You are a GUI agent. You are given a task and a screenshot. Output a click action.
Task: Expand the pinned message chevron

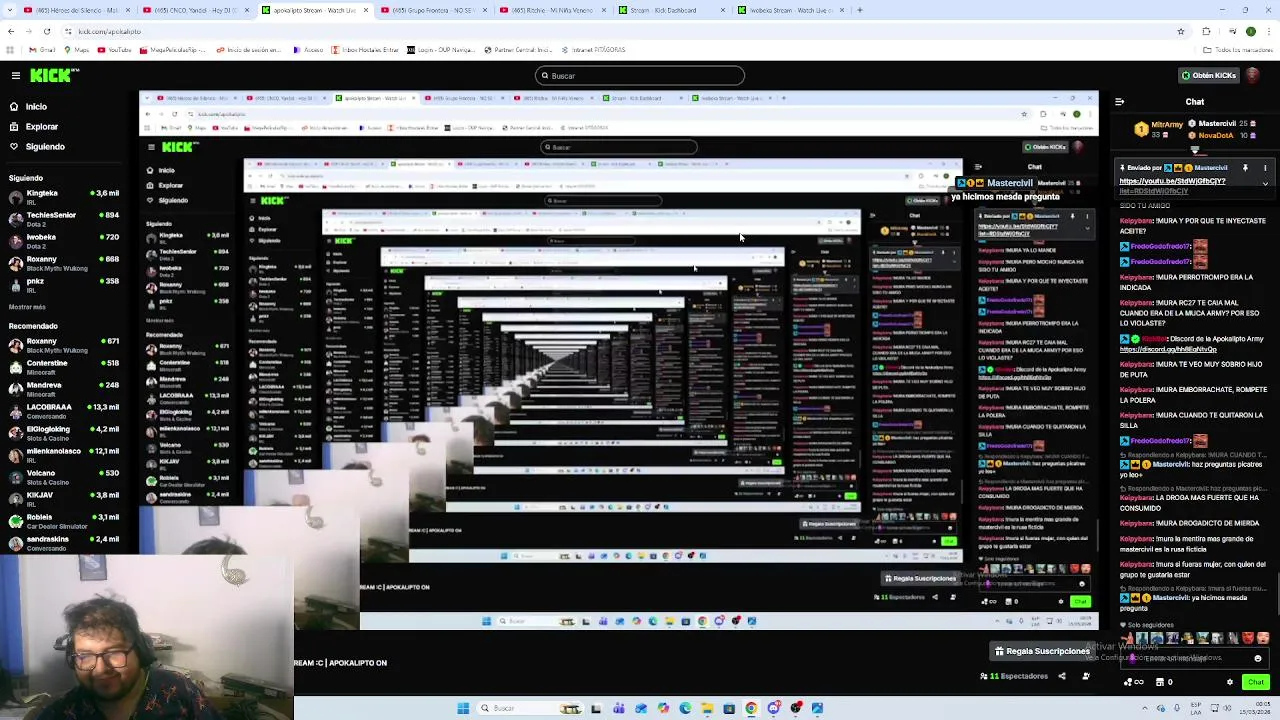[1265, 183]
